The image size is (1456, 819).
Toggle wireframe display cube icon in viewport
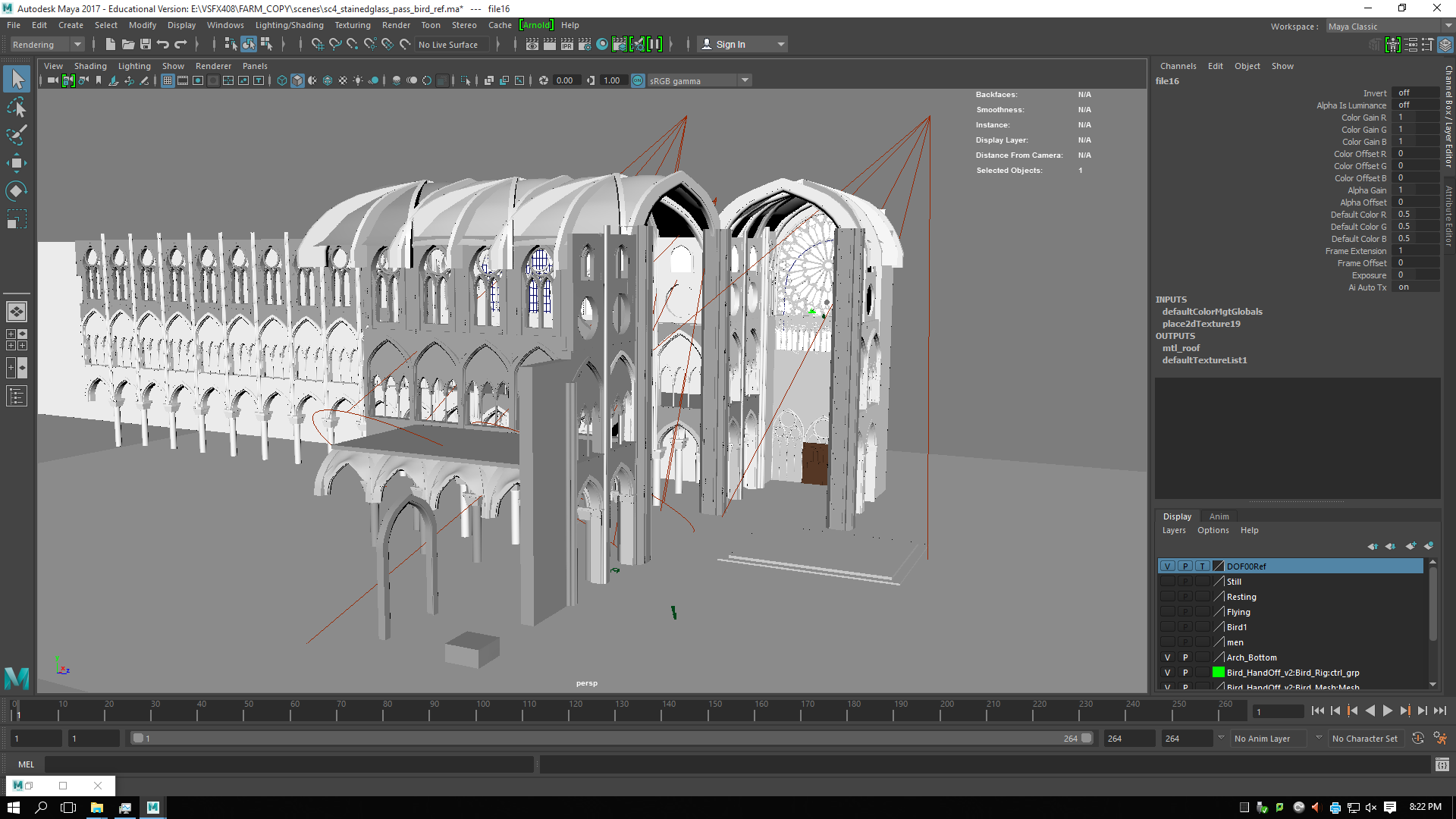(282, 80)
